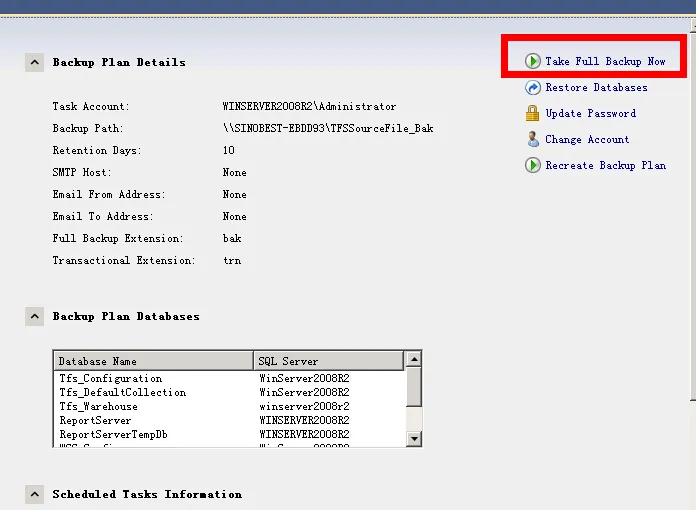
Task: Open the Restore Databases link
Action: pos(596,88)
